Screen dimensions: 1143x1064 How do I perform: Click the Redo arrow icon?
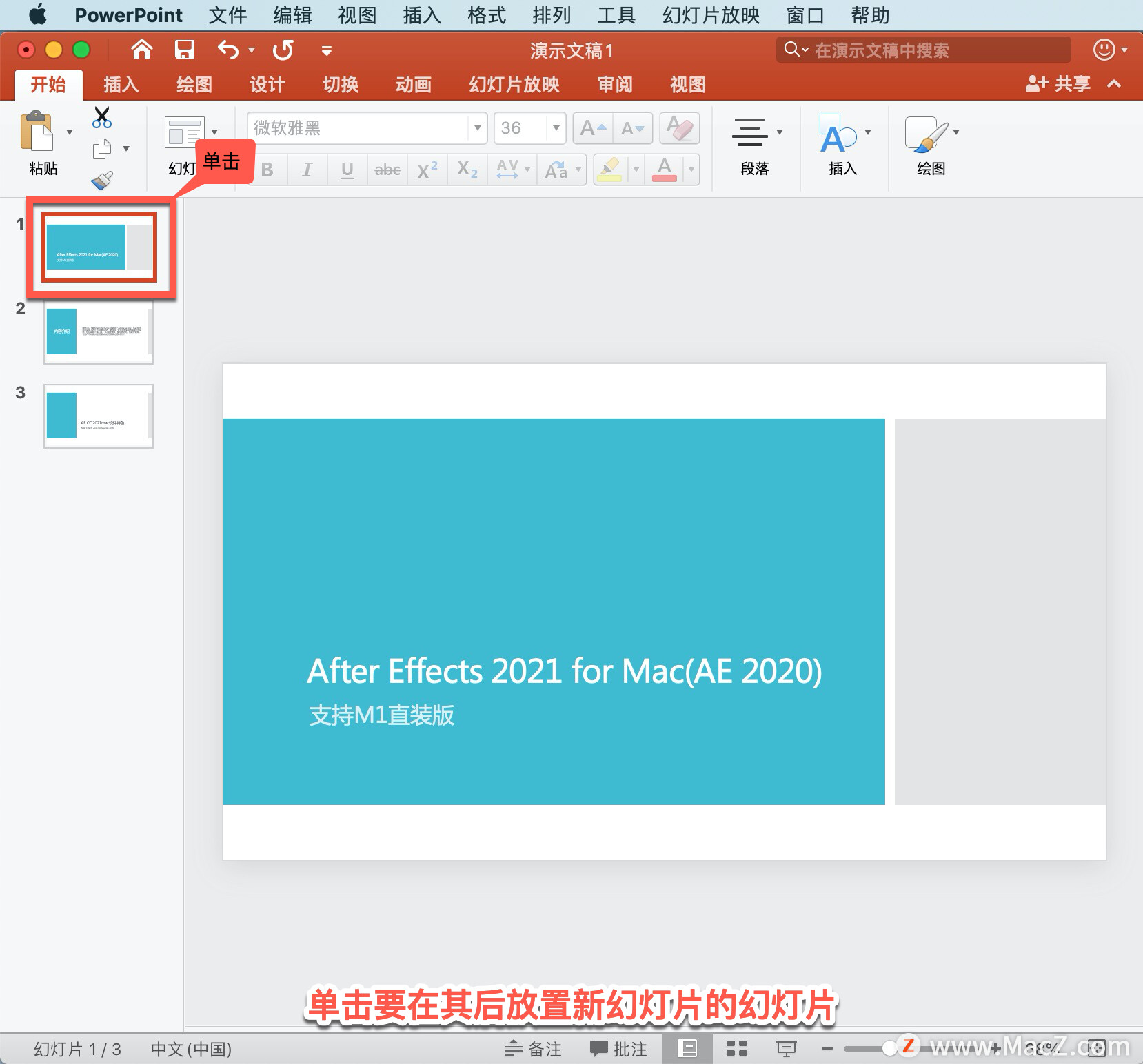283,50
